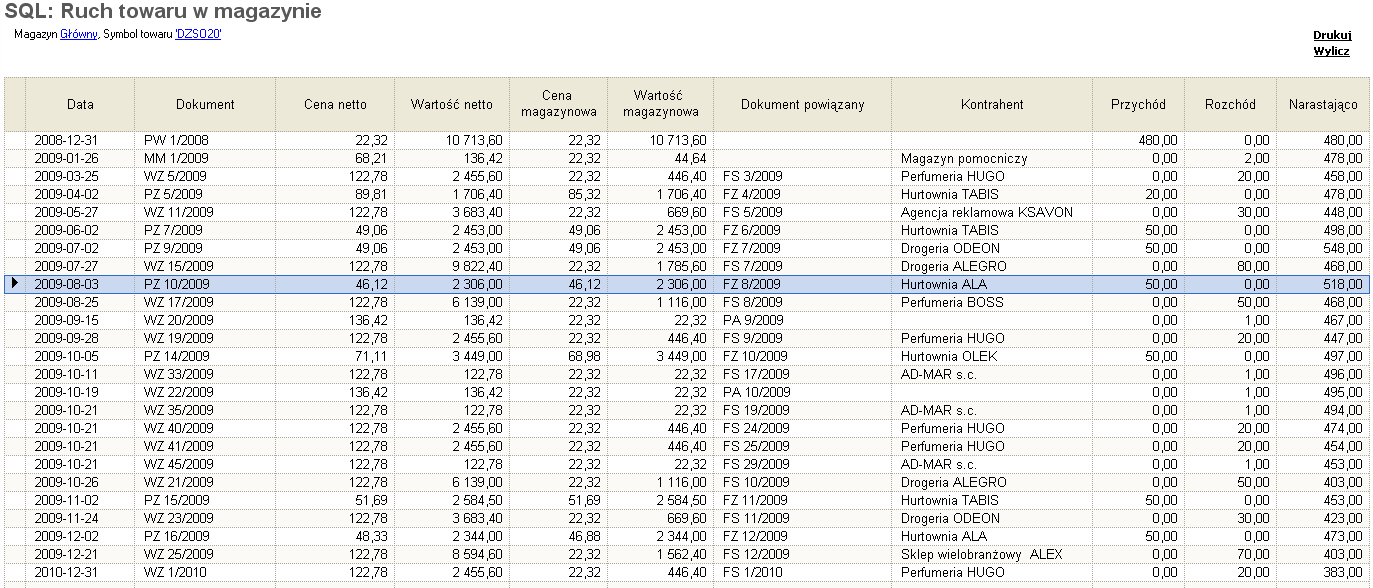Click the FS 29/2009 related document cell
The height and width of the screenshot is (588, 1373).
tap(802, 464)
